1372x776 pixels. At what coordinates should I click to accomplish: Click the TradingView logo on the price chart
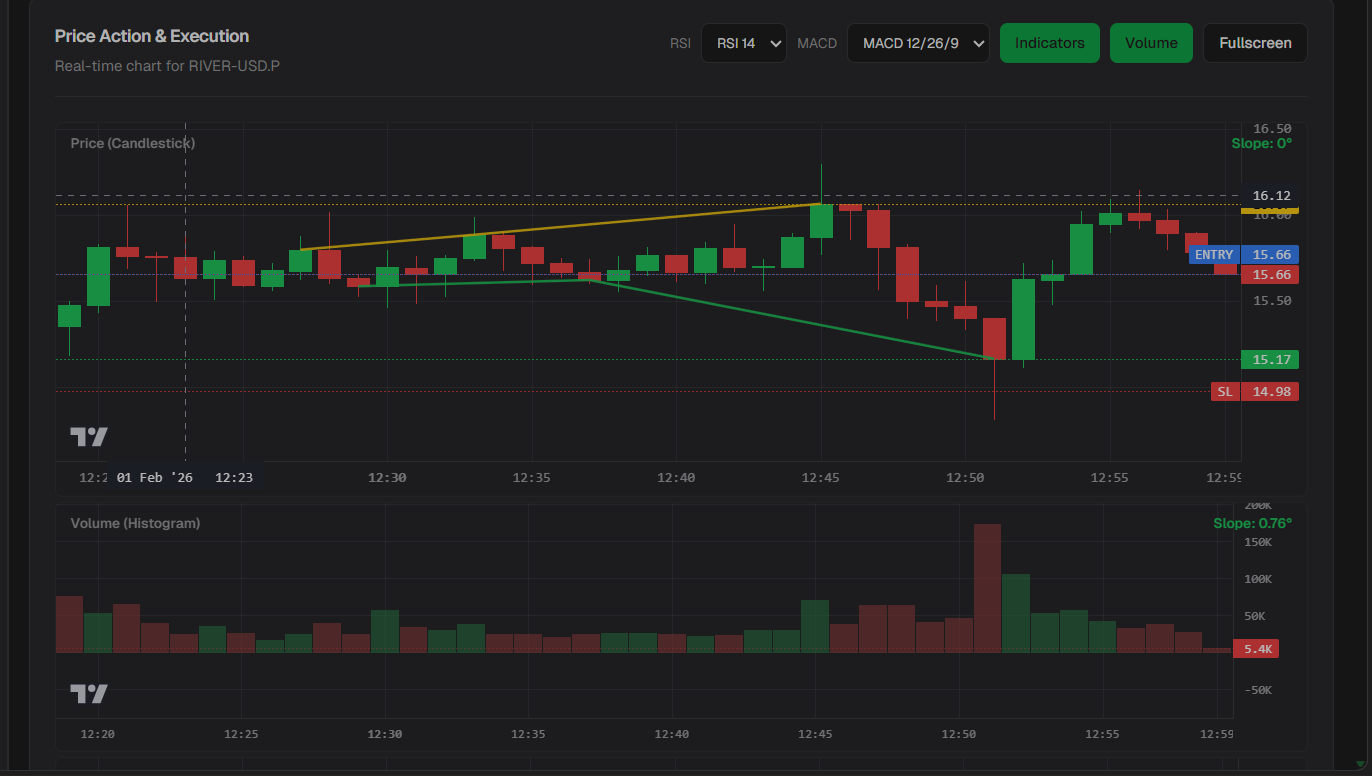tap(88, 436)
